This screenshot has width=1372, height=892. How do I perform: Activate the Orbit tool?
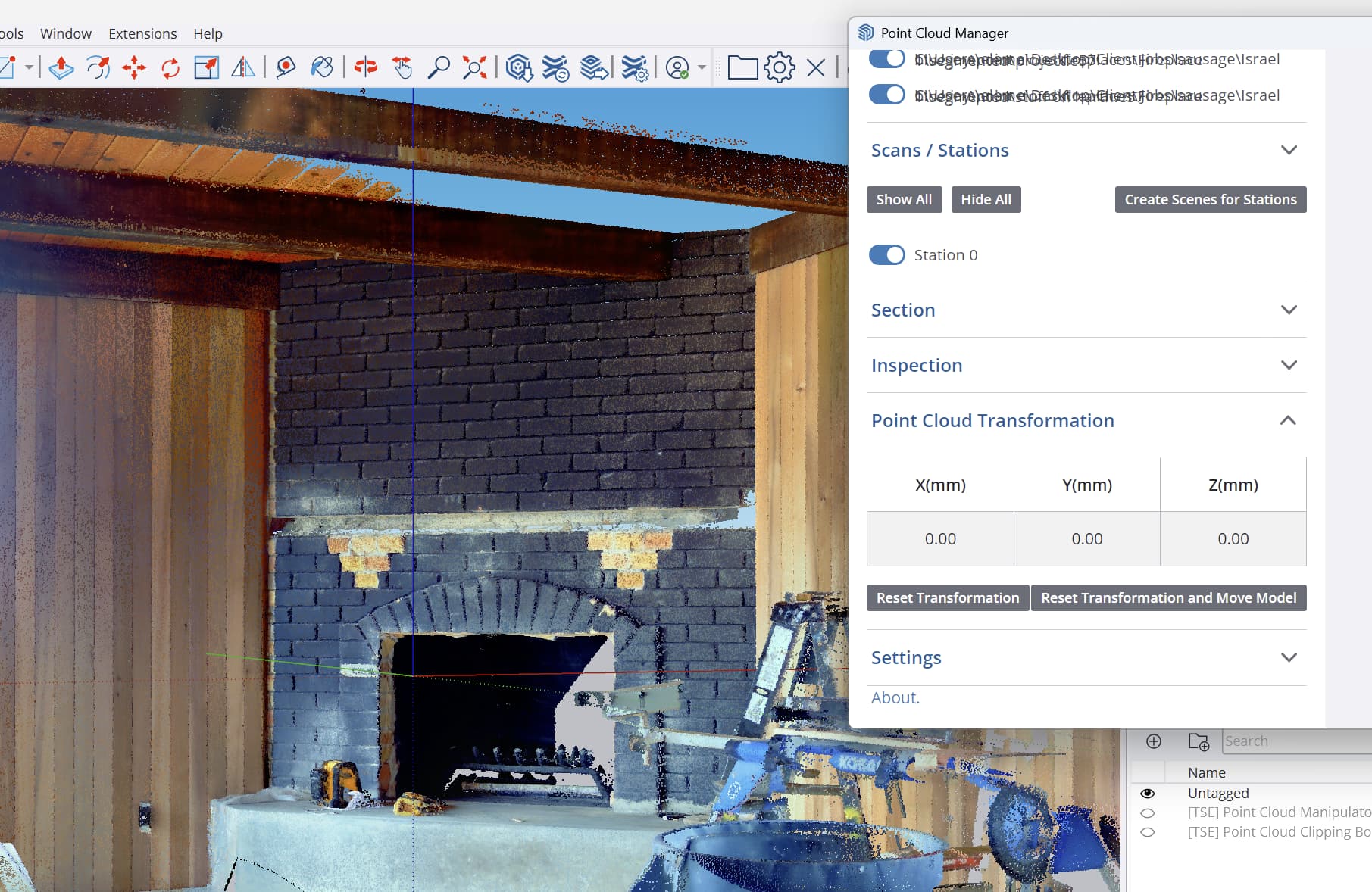[366, 67]
